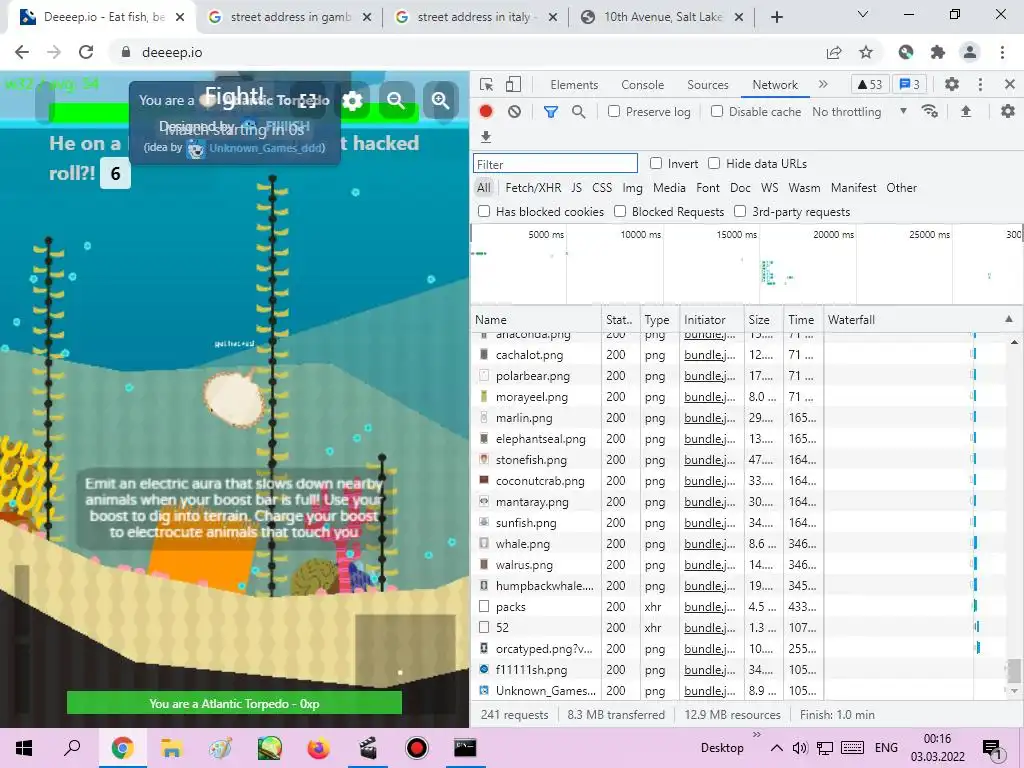Open a new Chrome tab
Image resolution: width=1024 pixels, height=768 pixels.
[x=776, y=17]
